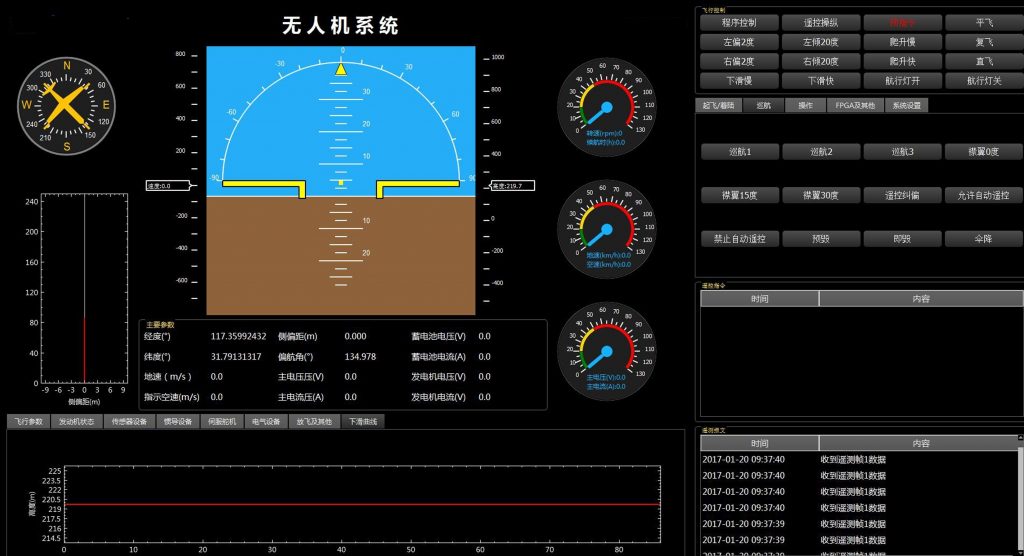Image resolution: width=1024 pixels, height=556 pixels.
Task: Select the 传感器设备 tab
Action: [127, 422]
